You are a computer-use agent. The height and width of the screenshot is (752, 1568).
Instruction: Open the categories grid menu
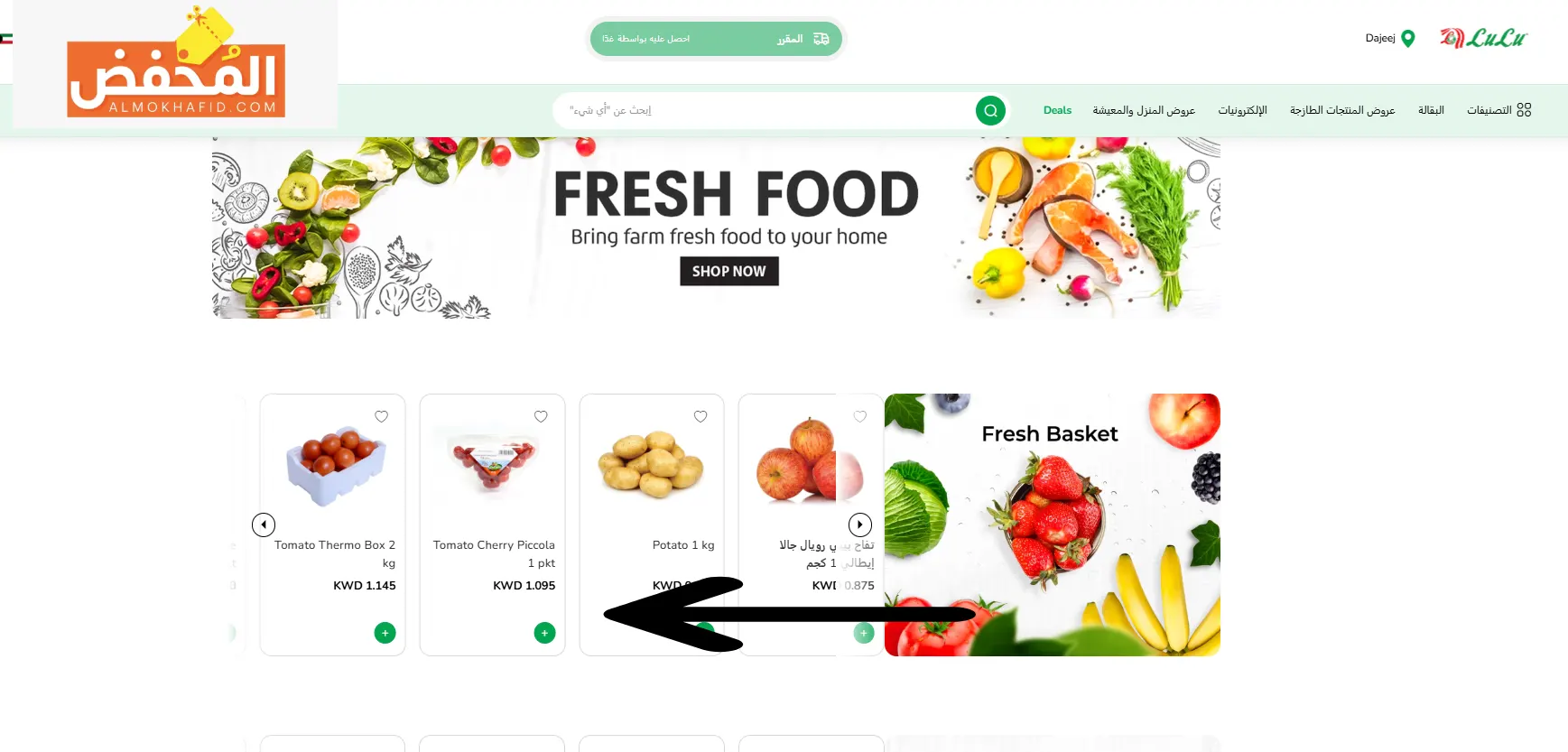coord(1499,110)
